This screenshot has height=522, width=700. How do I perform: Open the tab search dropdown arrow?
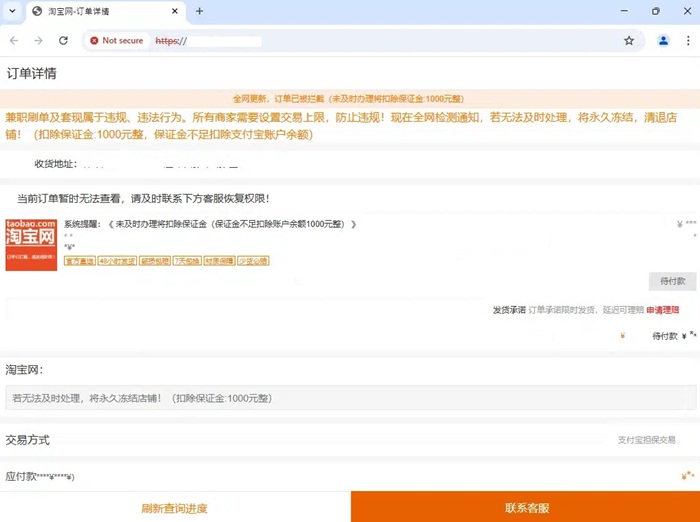pyautogui.click(x=12, y=11)
